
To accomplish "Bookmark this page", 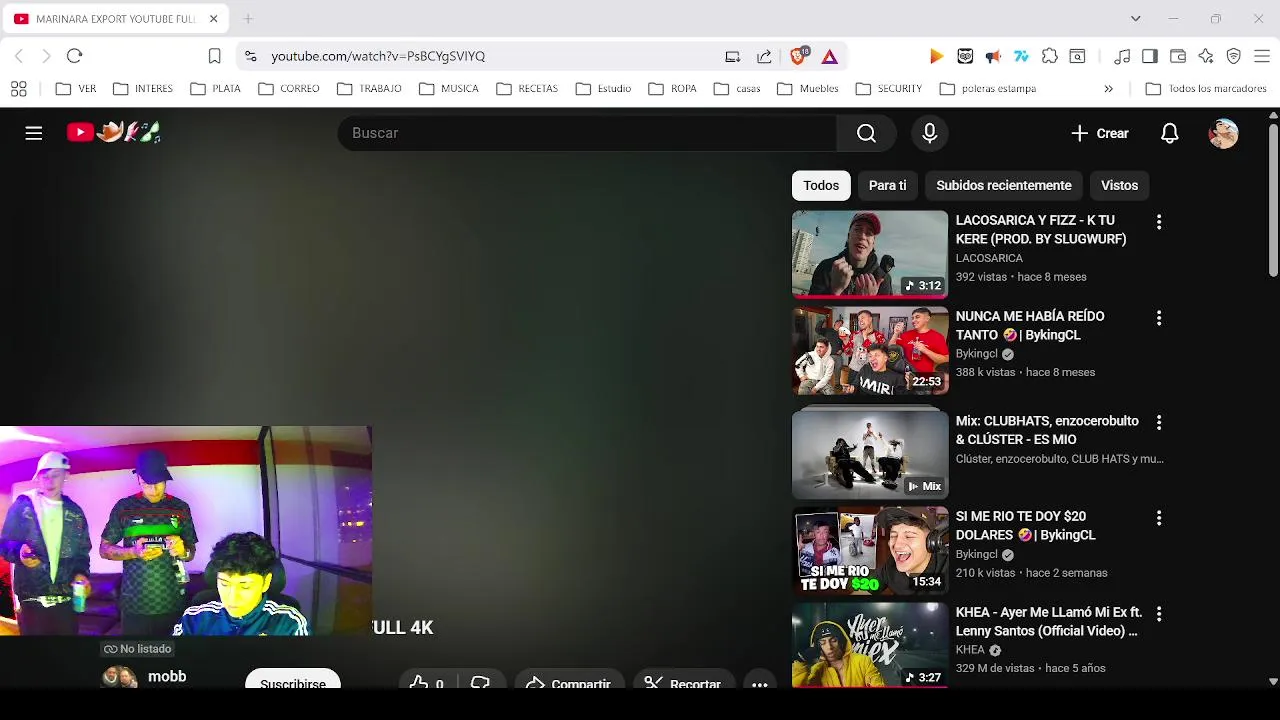I will pyautogui.click(x=214, y=56).
